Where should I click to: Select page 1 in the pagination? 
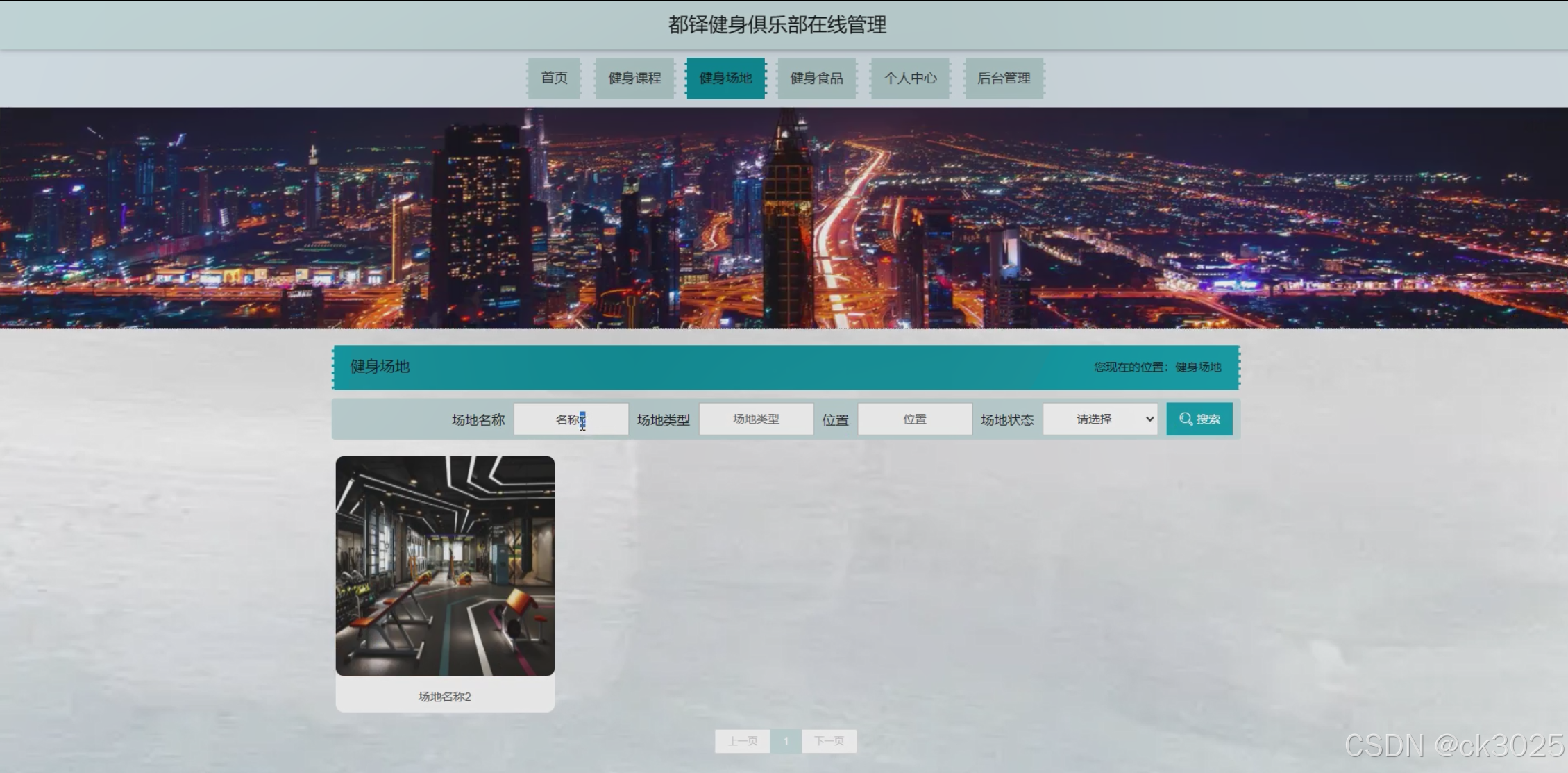pyautogui.click(x=786, y=741)
